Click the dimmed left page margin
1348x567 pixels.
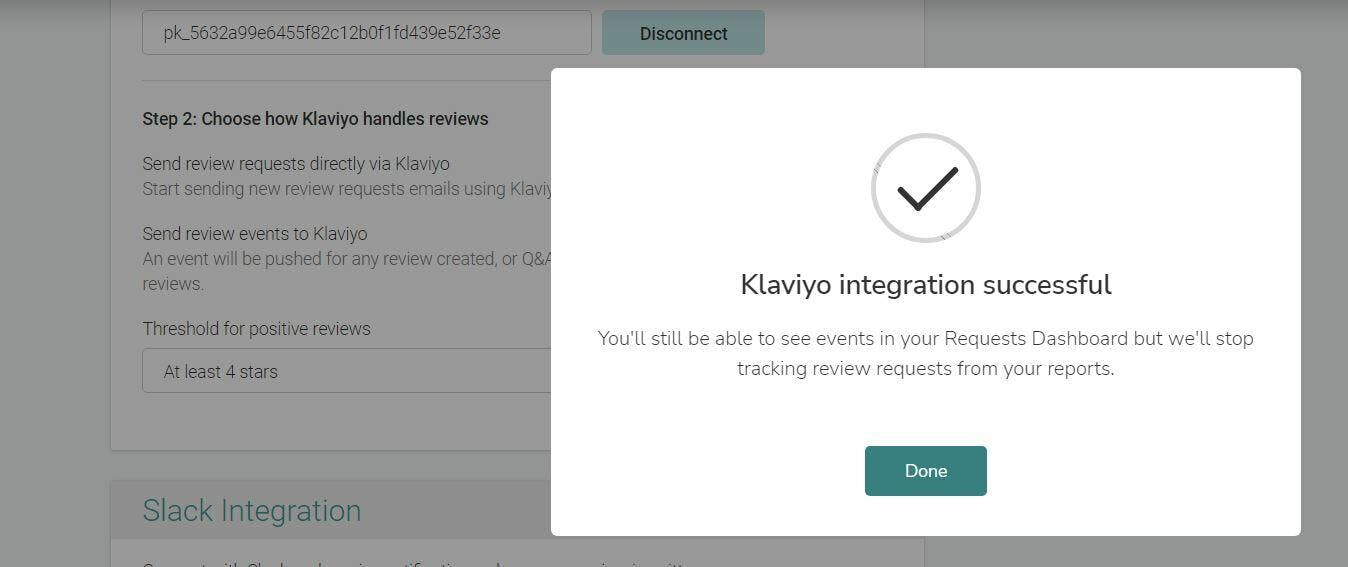coord(54,300)
